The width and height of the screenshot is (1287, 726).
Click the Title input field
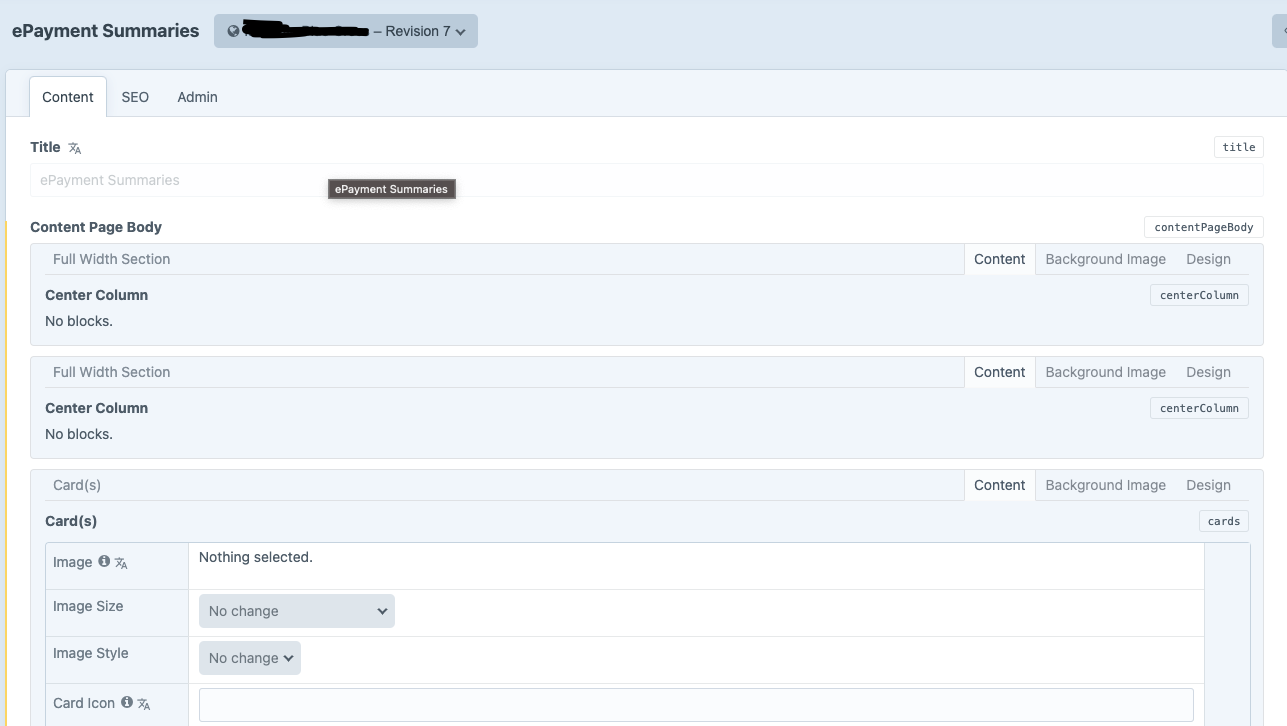point(647,180)
